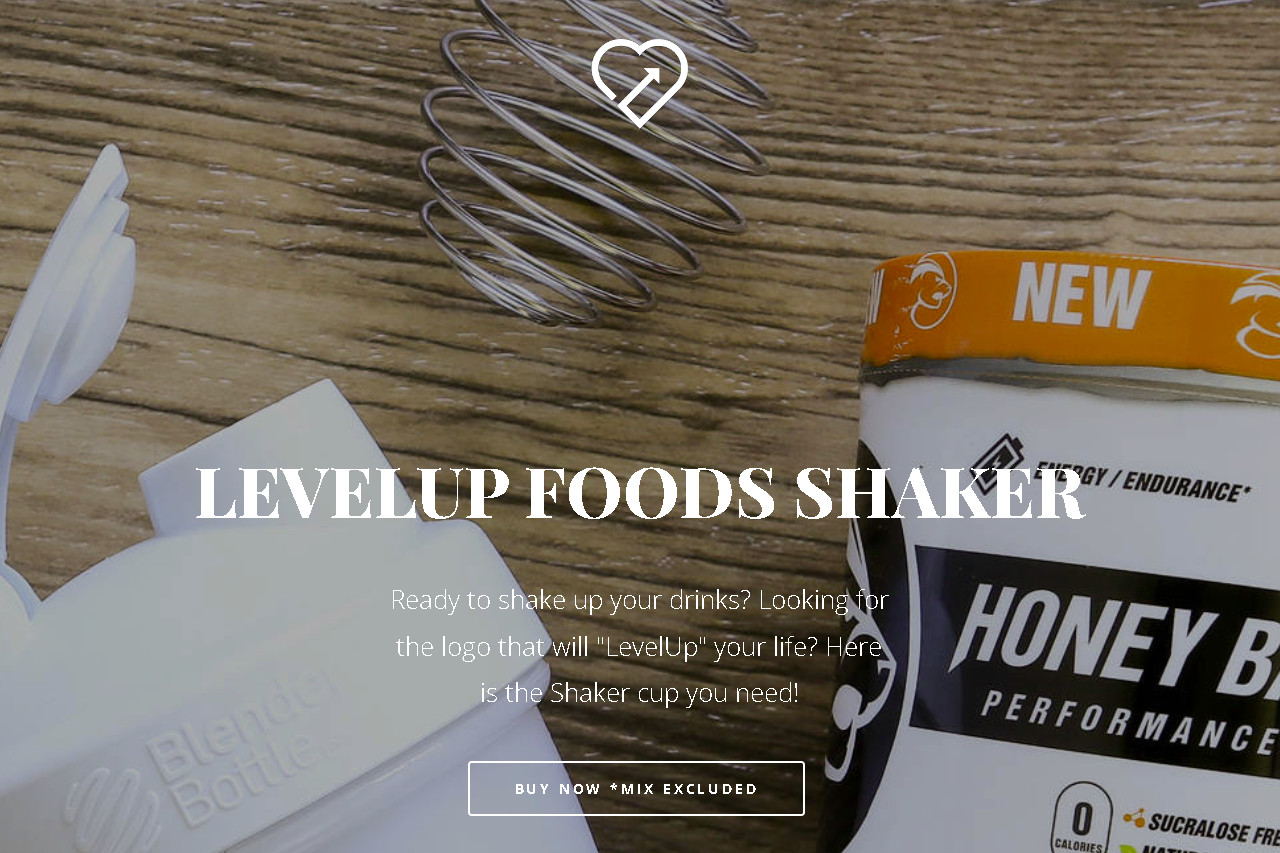1280x853 pixels.
Task: Click the BUY NOW *MIX EXCLUDED button
Action: pos(636,788)
